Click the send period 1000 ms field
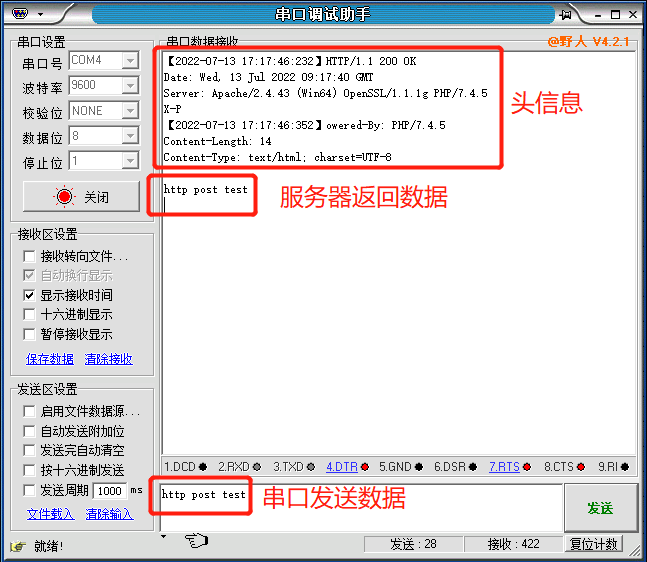The width and height of the screenshot is (647, 562). tap(110, 491)
